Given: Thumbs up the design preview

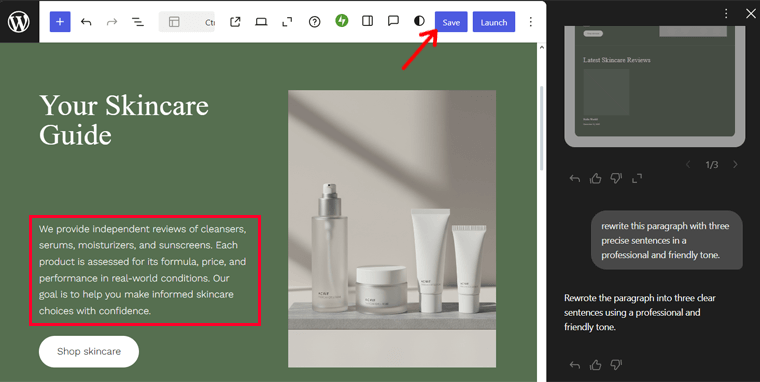Looking at the screenshot, I should pyautogui.click(x=596, y=179).
